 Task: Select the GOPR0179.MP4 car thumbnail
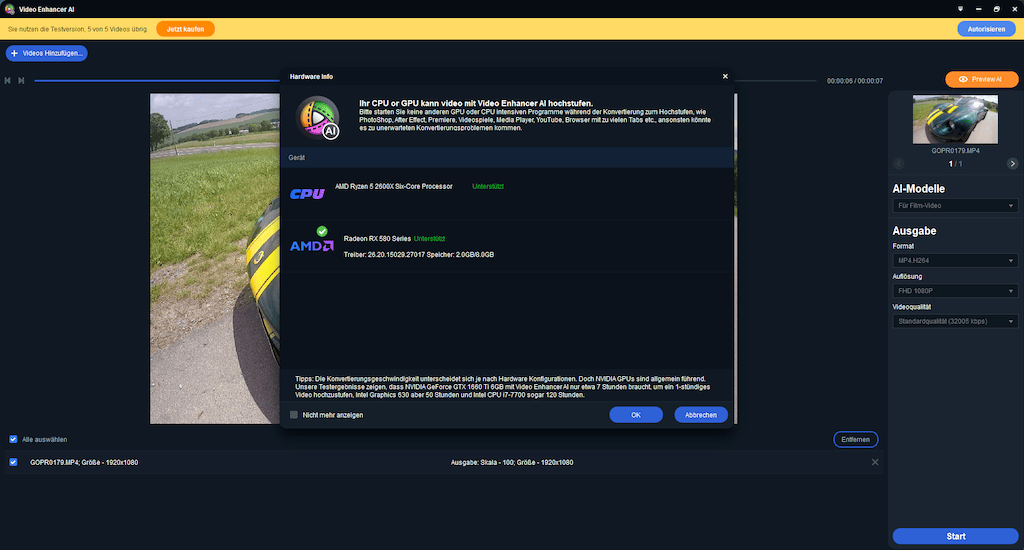tap(954, 120)
